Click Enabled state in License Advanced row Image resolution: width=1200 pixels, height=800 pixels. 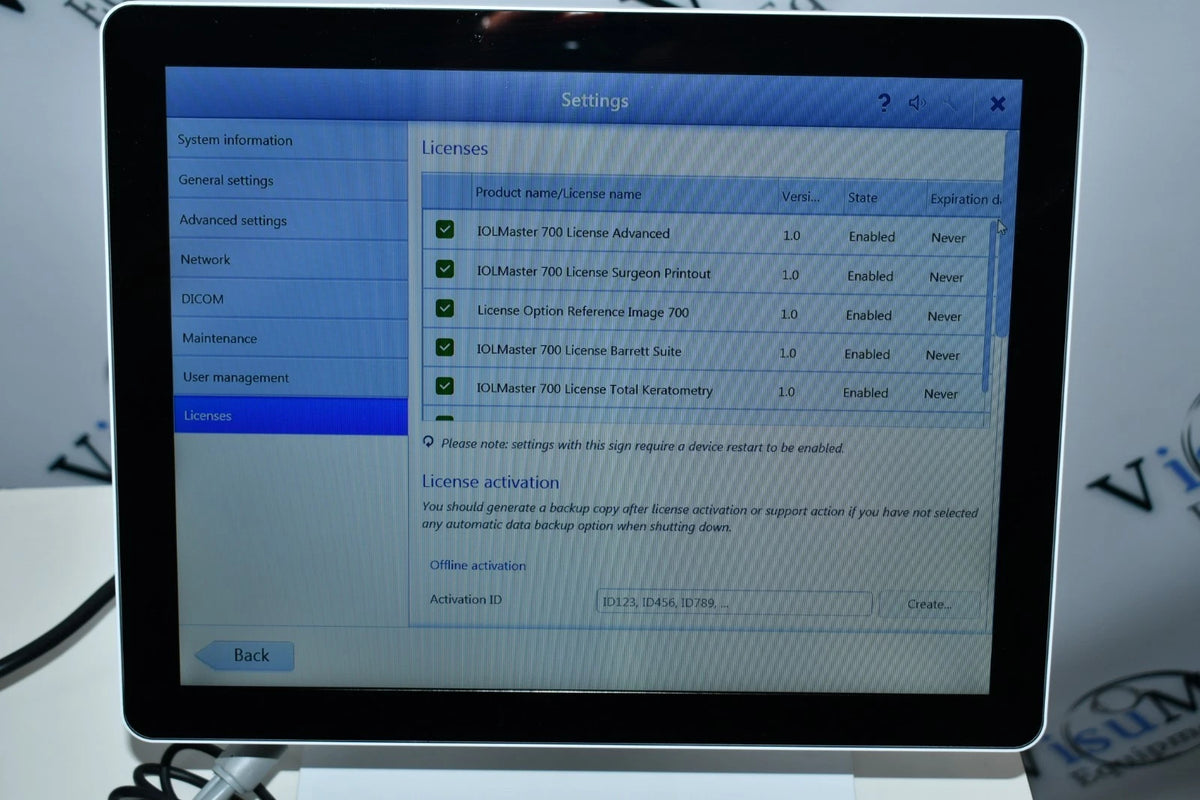point(872,237)
